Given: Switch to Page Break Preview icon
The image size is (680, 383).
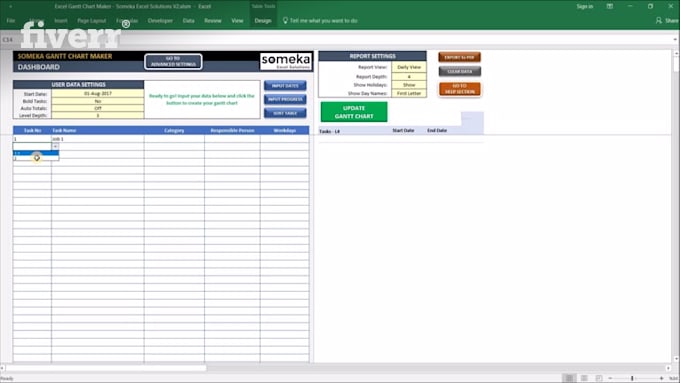Looking at the screenshot, I should (x=598, y=378).
